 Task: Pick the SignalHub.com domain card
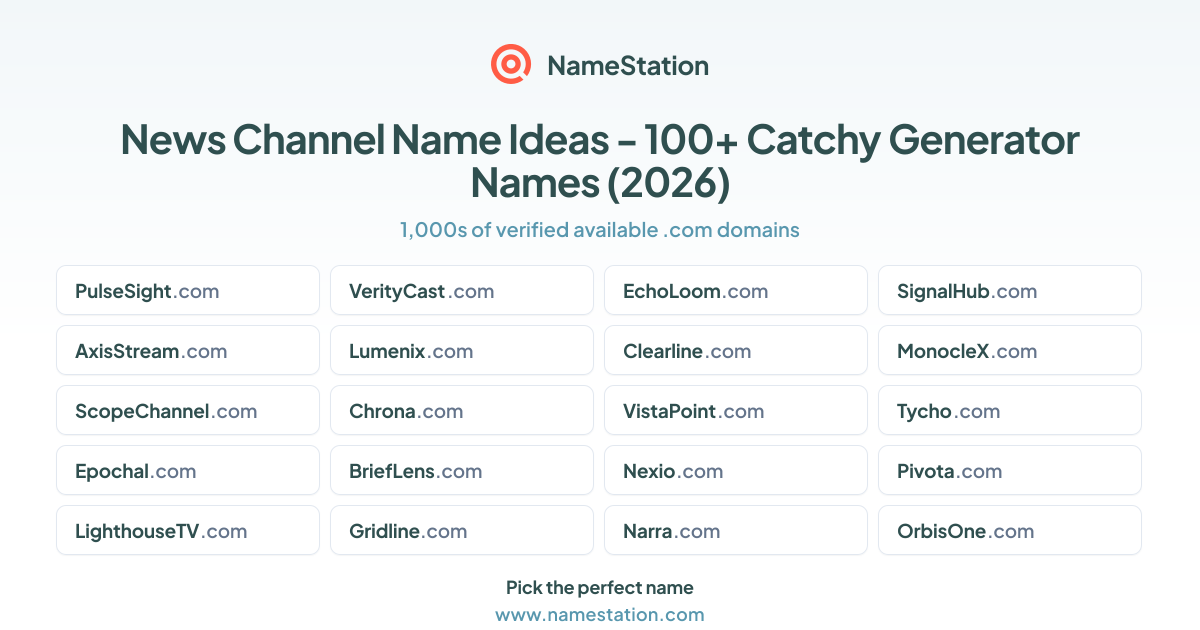(1010, 290)
